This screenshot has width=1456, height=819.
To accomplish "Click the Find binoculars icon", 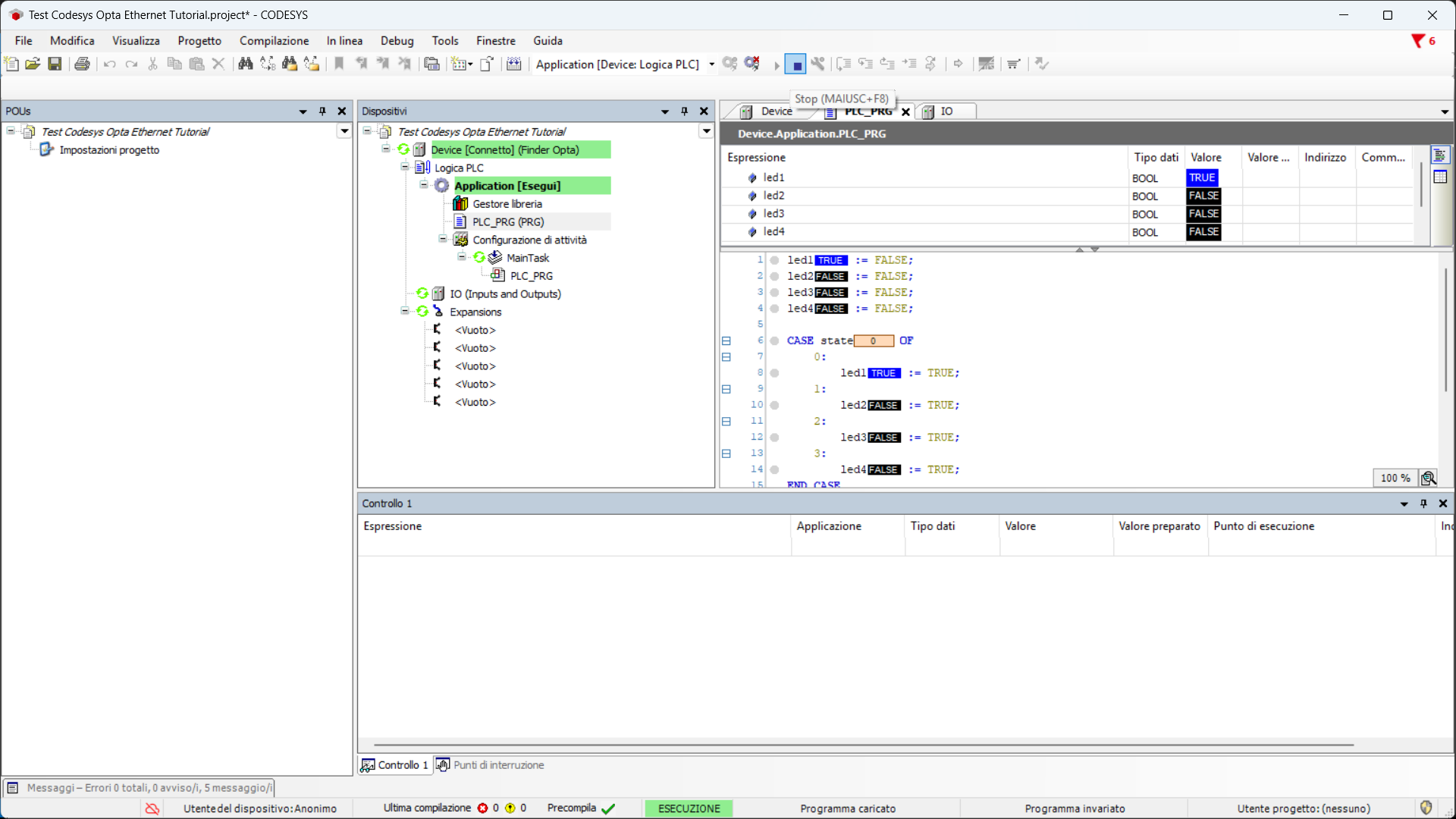I will [245, 64].
